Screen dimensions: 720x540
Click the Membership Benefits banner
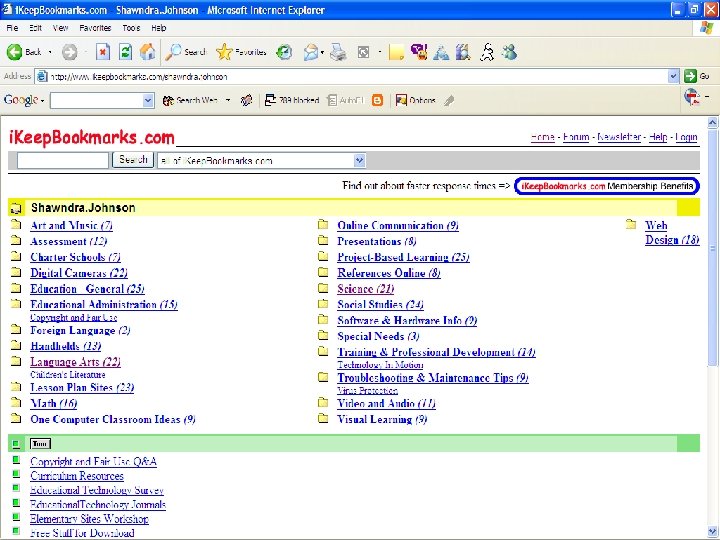(x=607, y=186)
